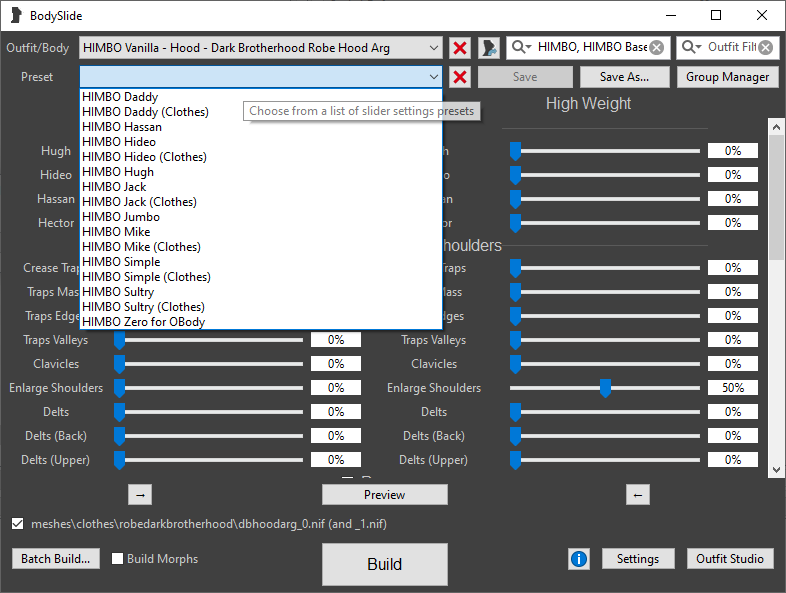
Task: Choose HIMBO Sultry (Clothes) preset
Action: 261,307
